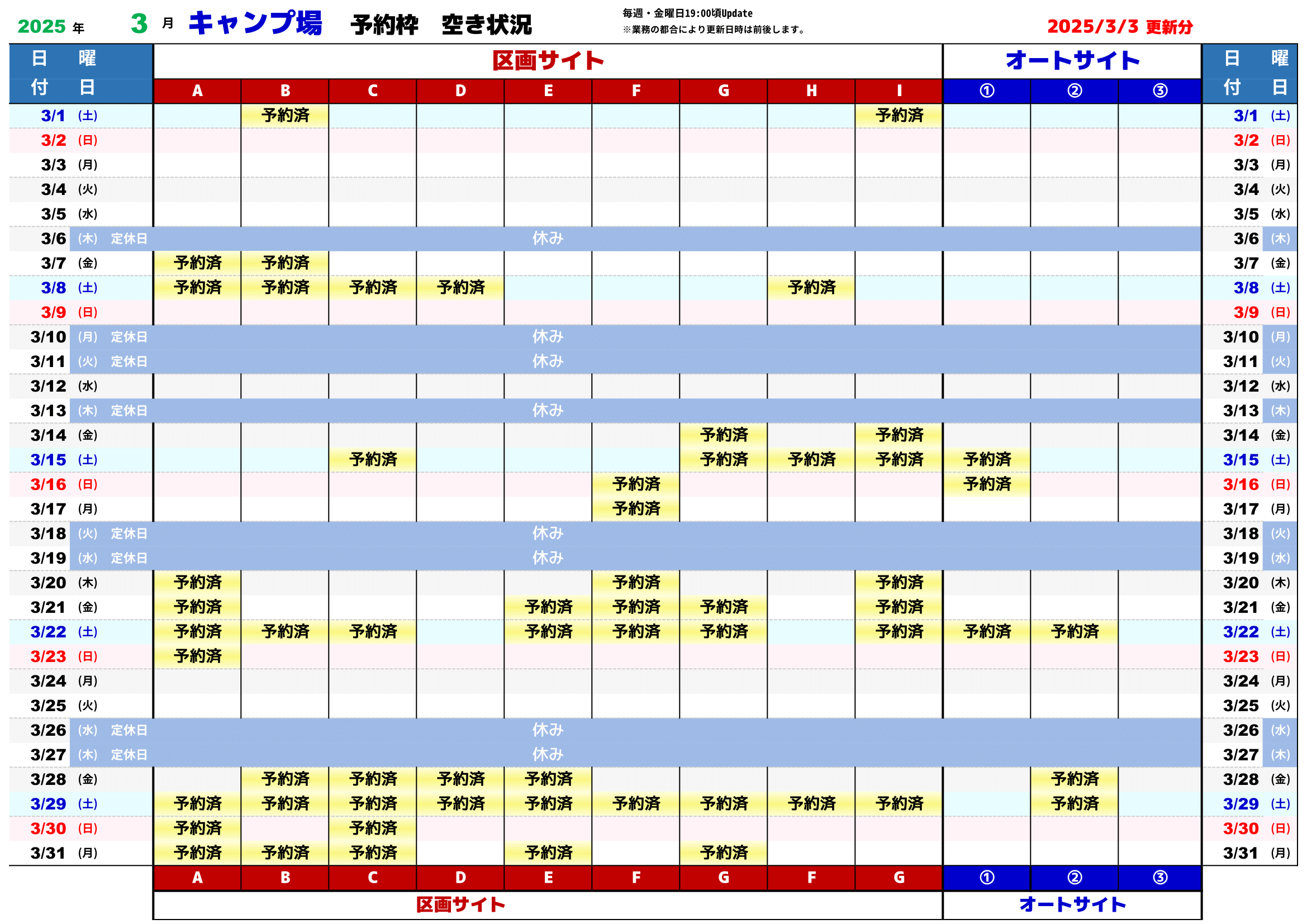Click 予約済 cell for 3/8 site D

[460, 288]
